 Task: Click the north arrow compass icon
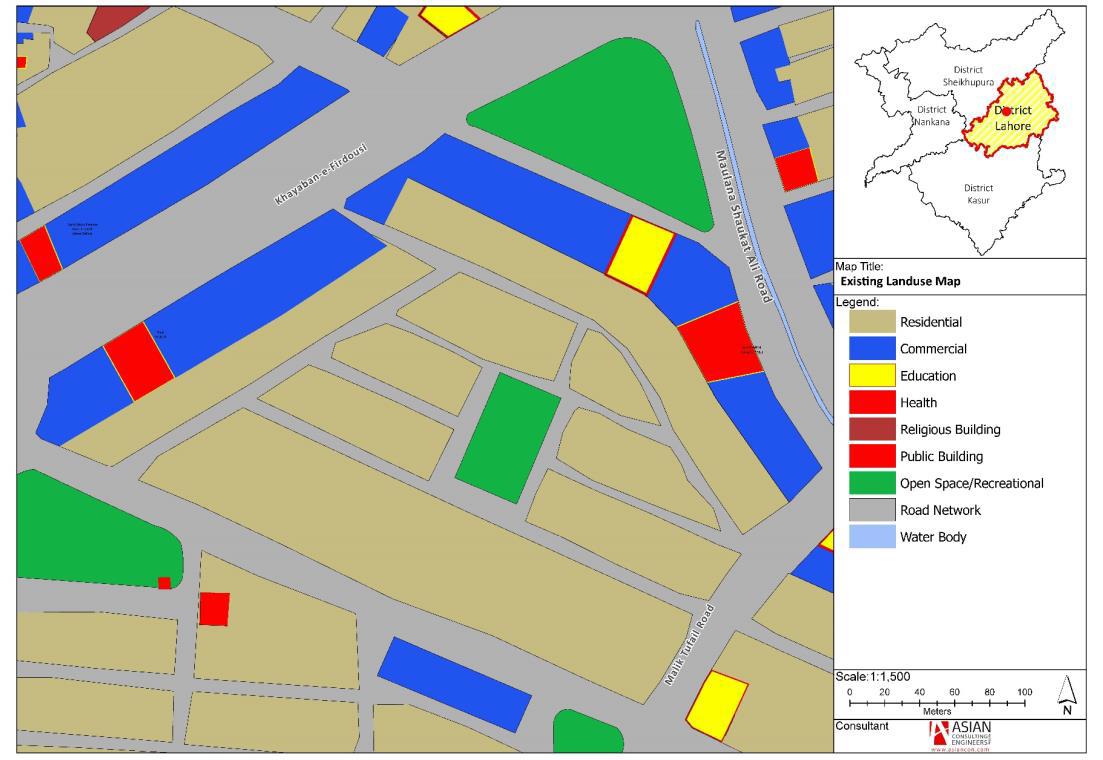pos(1066,695)
